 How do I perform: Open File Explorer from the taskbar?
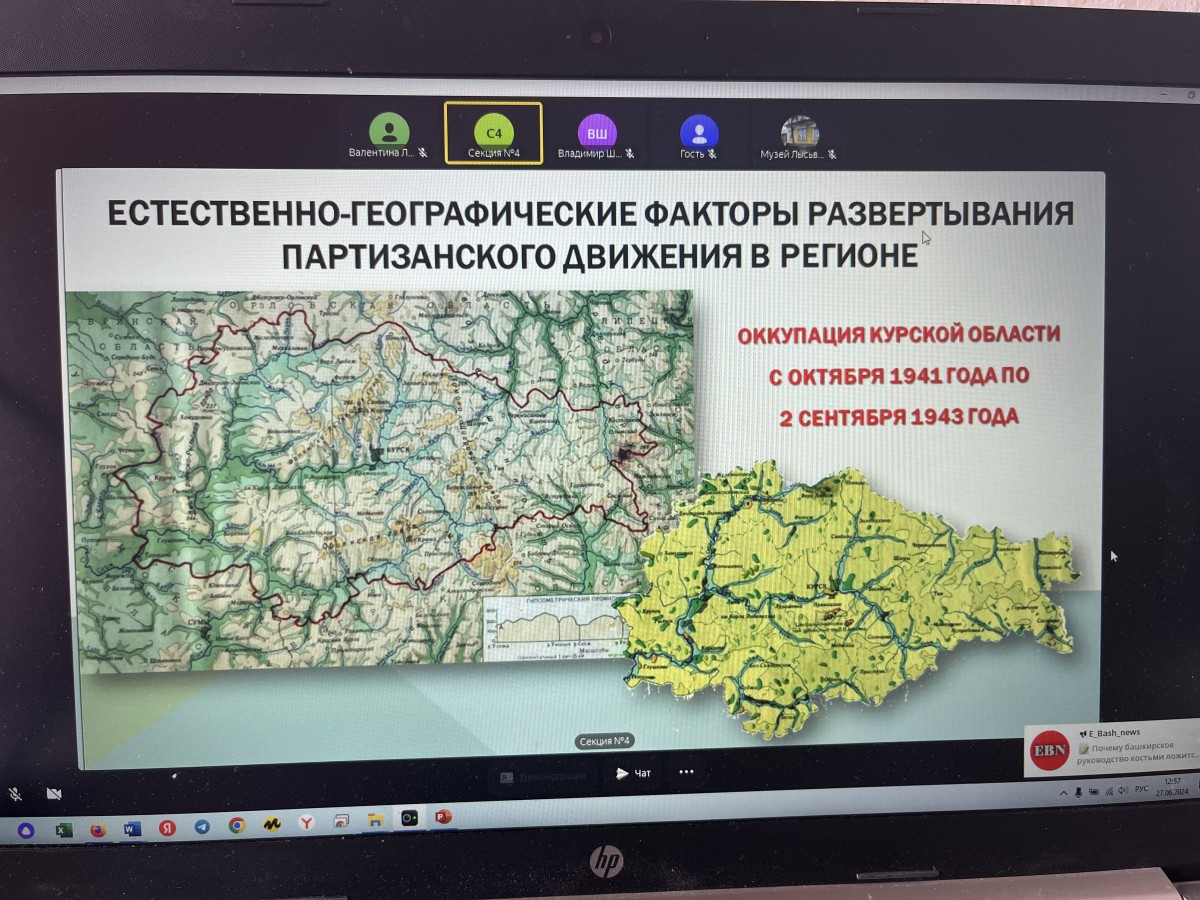coord(375,820)
